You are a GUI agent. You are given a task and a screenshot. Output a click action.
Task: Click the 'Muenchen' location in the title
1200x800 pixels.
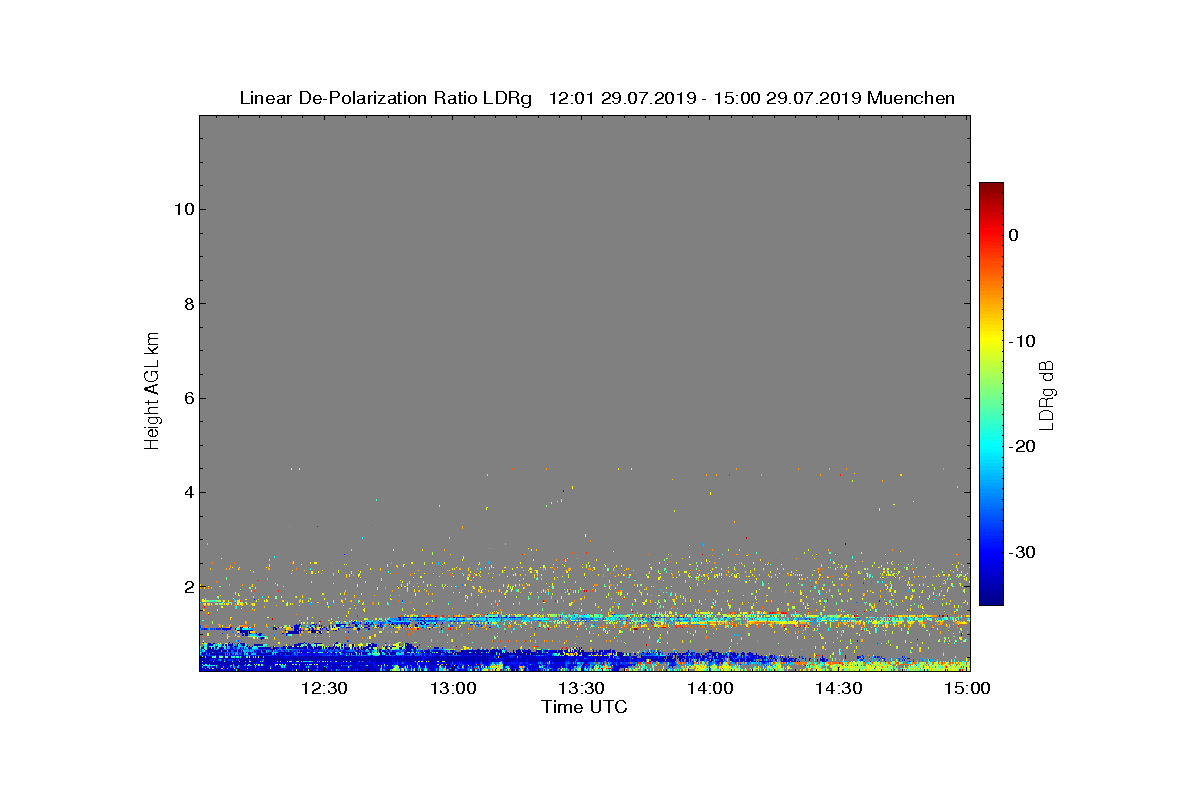(911, 98)
